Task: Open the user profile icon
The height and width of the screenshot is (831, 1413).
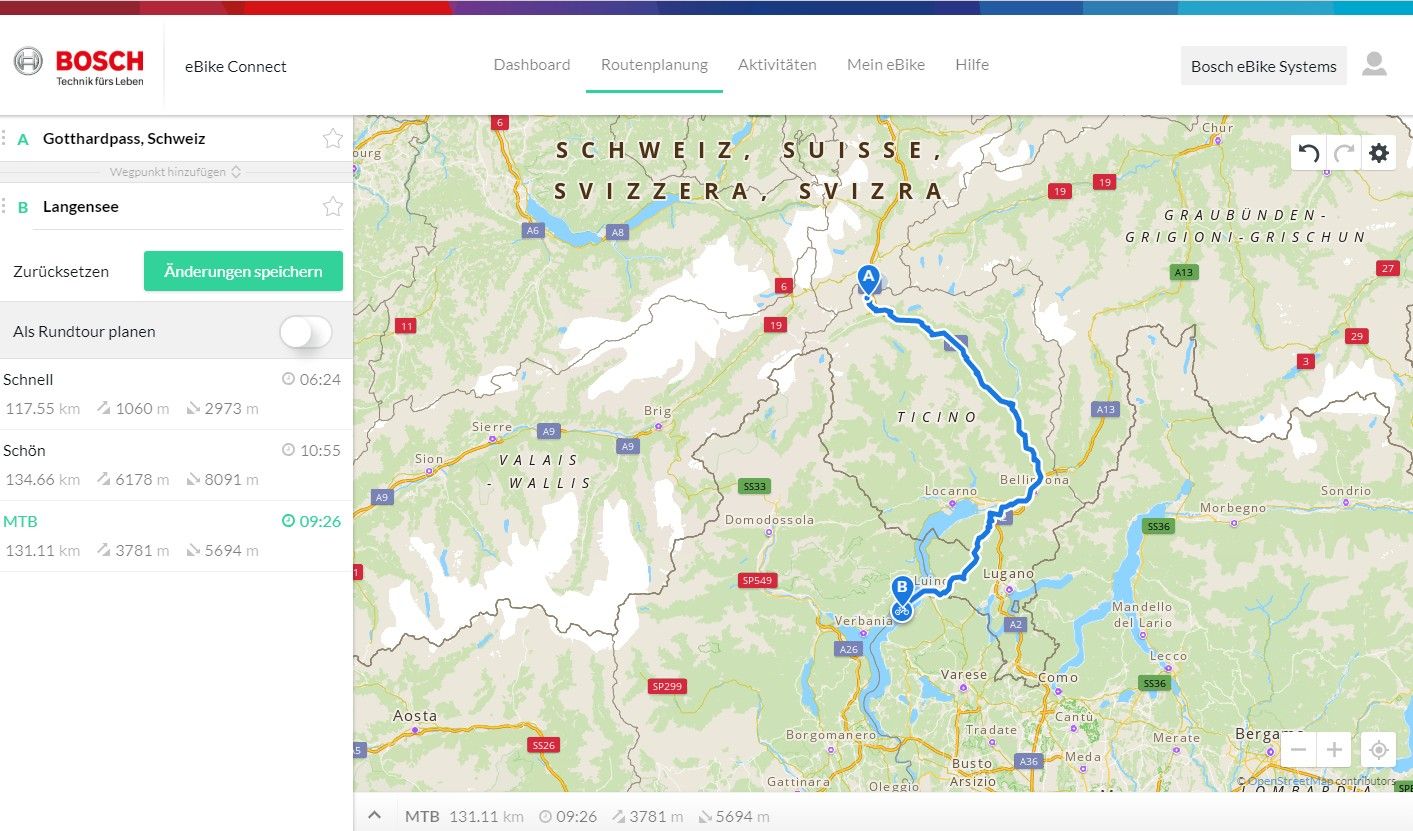Action: [1375, 65]
